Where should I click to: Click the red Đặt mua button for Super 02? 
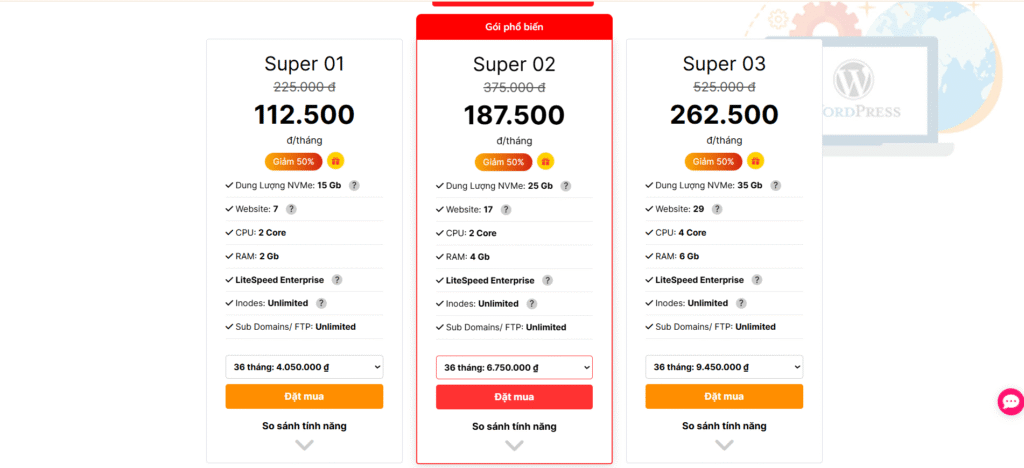(x=514, y=397)
